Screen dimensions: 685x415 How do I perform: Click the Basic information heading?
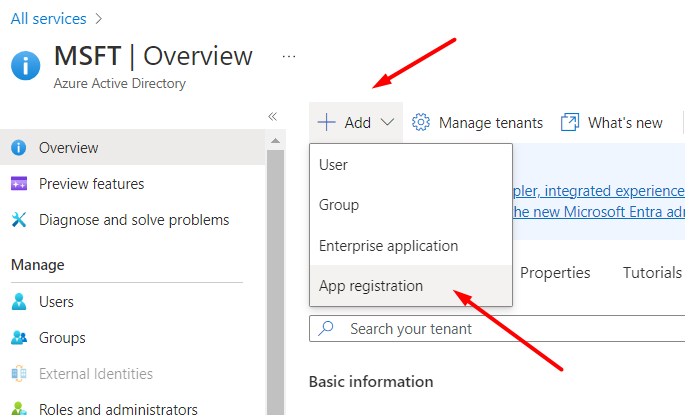371,381
